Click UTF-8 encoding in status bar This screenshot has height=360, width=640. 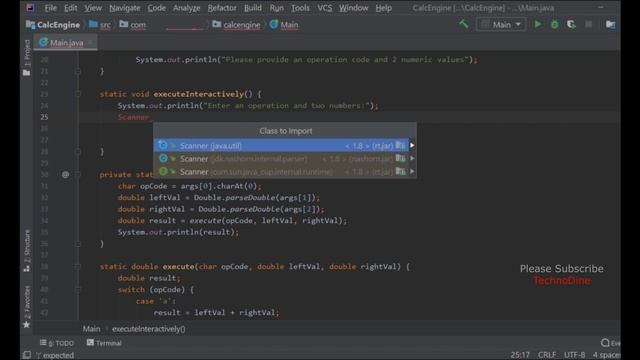pyautogui.click(x=574, y=355)
